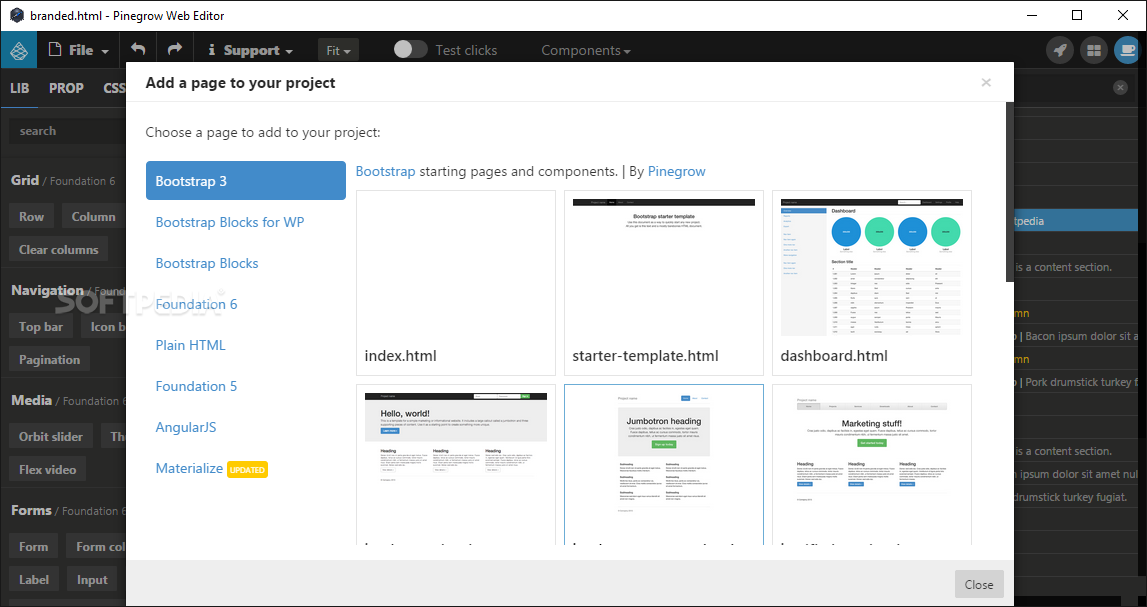This screenshot has height=607, width=1147.
Task: Add Label form component
Action: tap(34, 580)
